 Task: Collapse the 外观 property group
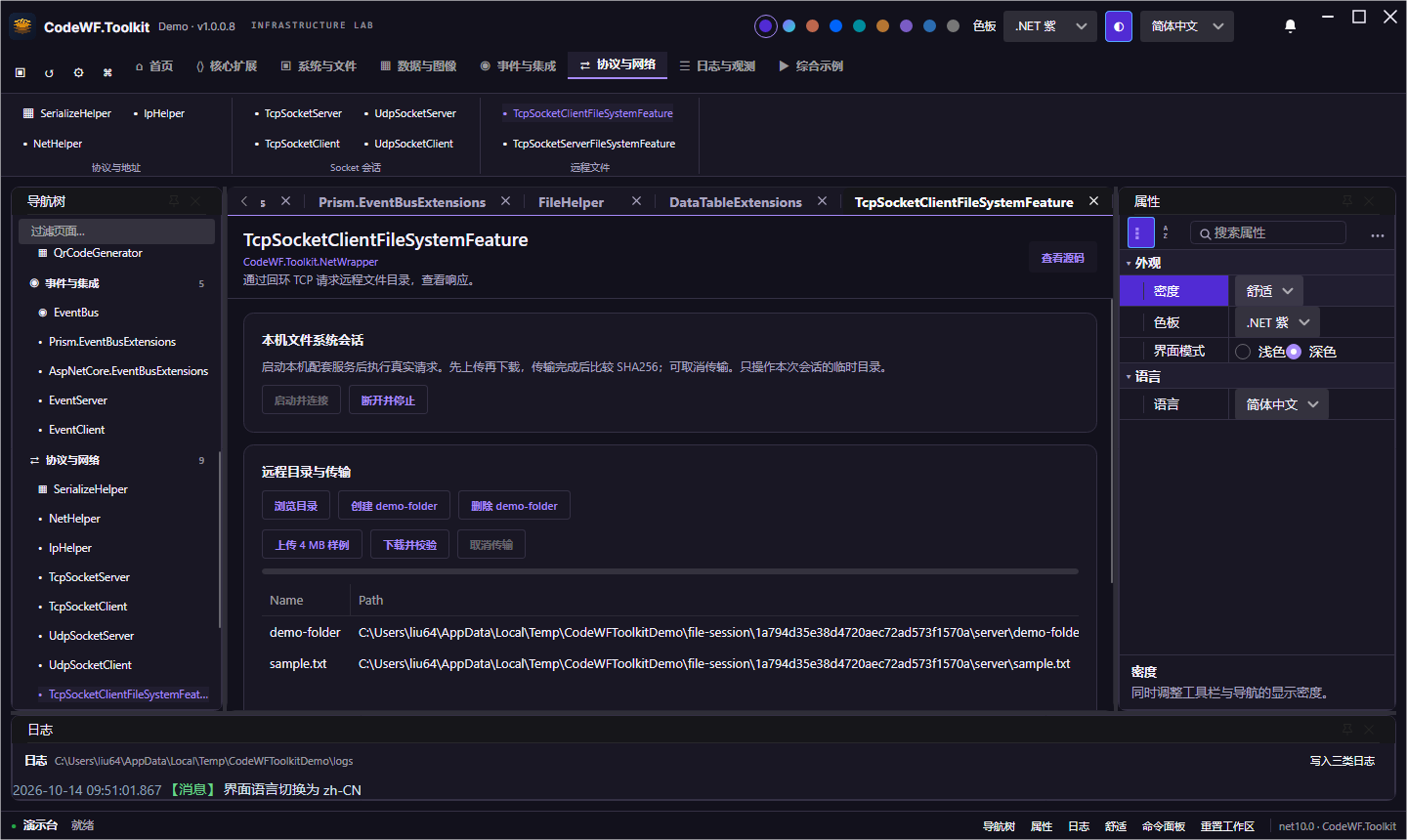(x=1129, y=264)
